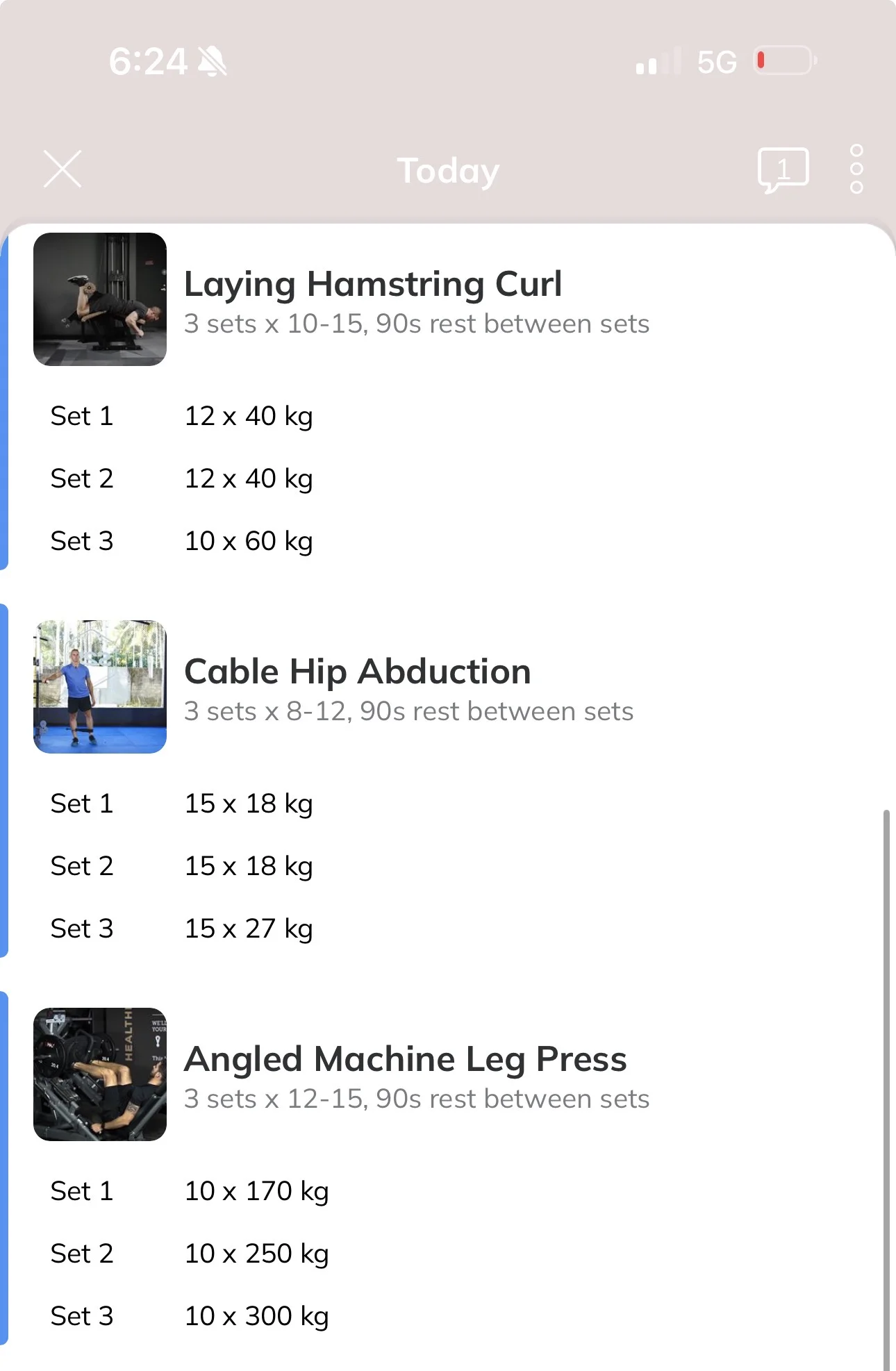Click the vertical scrollbar on the right
This screenshot has height=1371, width=896.
pyautogui.click(x=886, y=1089)
